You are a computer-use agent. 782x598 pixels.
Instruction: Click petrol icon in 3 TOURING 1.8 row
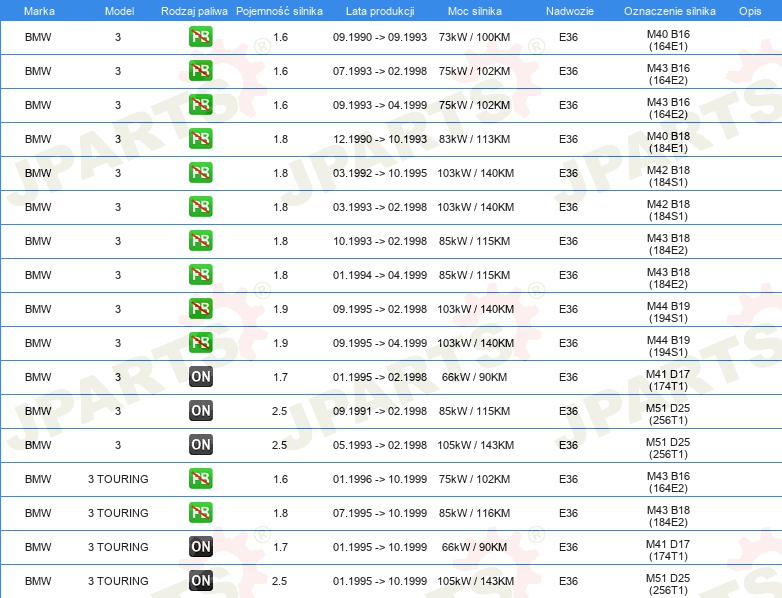tap(200, 512)
